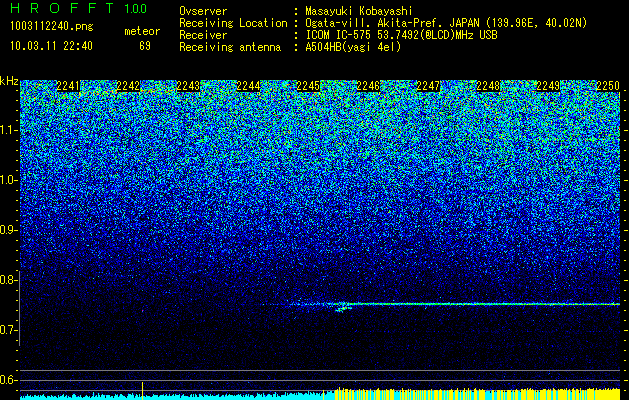Viewport: 629px width, 400px height.
Task: Click the 2245 time marker
Action: coord(308,86)
